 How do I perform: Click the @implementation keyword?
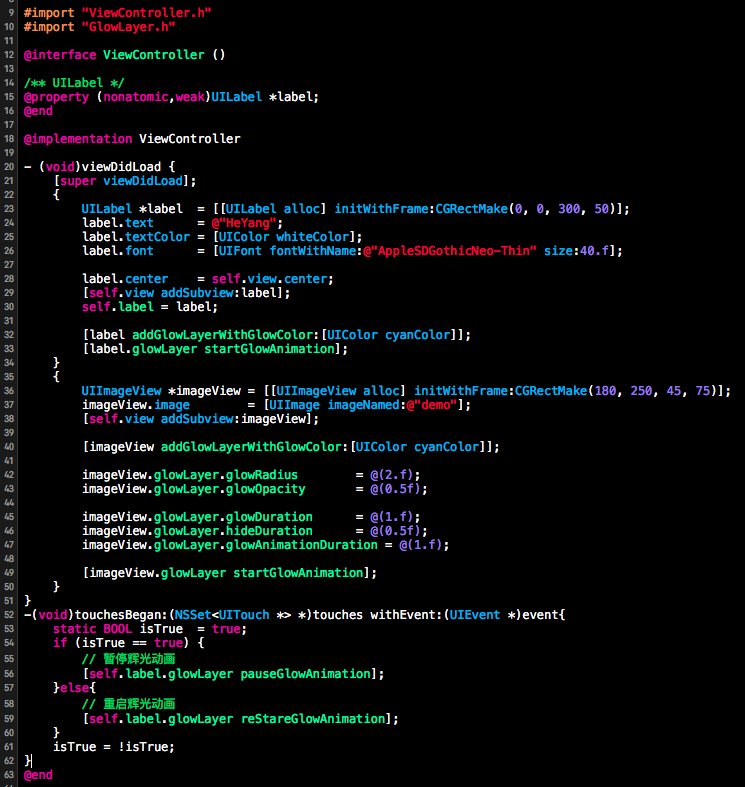pos(78,139)
